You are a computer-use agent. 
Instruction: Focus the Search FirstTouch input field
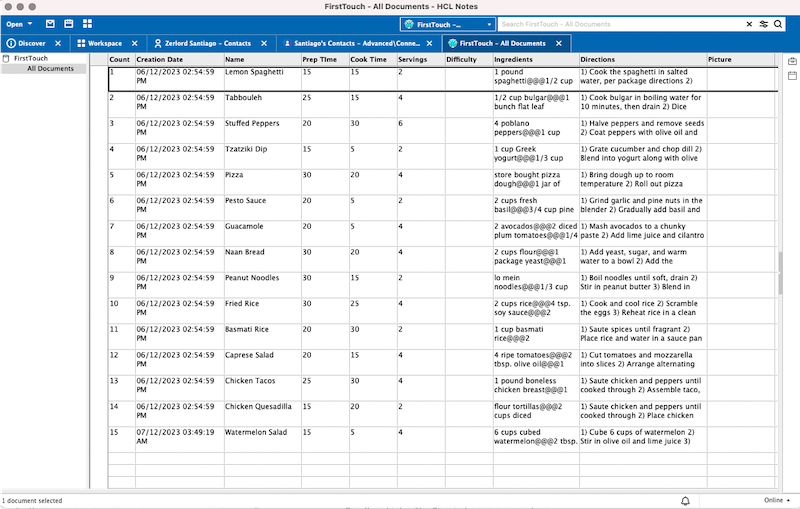click(x=620, y=24)
